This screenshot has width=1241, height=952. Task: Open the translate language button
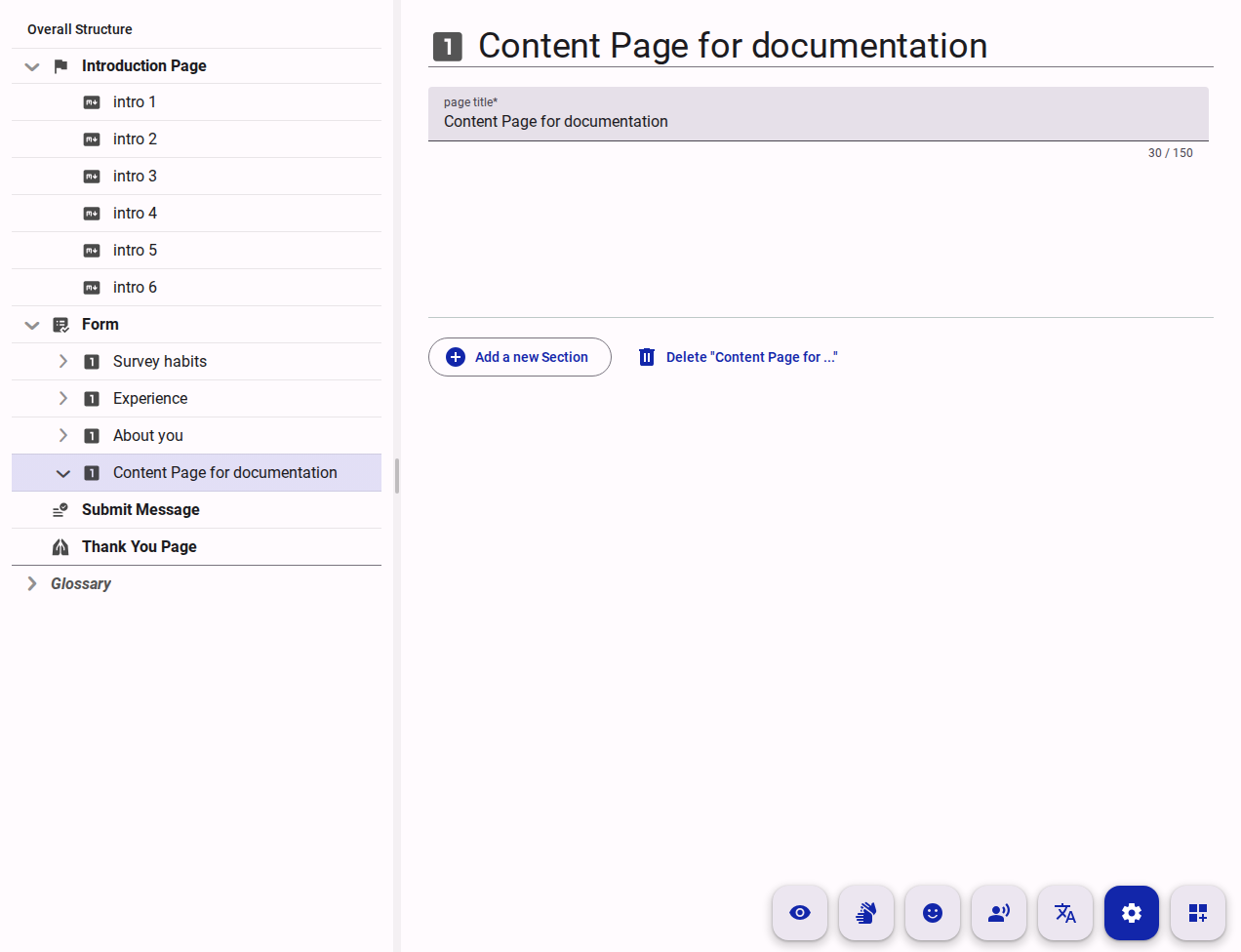tap(1065, 913)
